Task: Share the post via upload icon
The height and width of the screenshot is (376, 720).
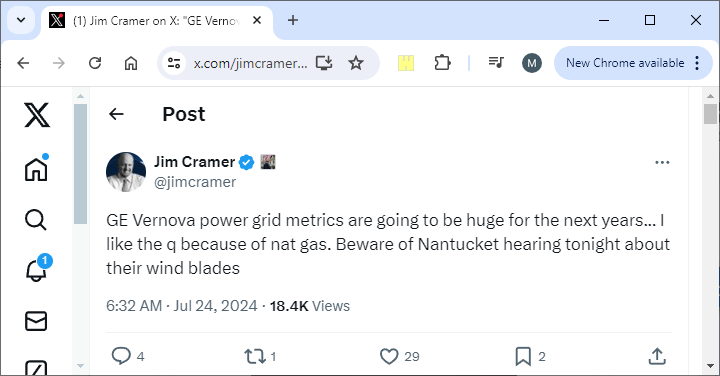Action: 657,356
